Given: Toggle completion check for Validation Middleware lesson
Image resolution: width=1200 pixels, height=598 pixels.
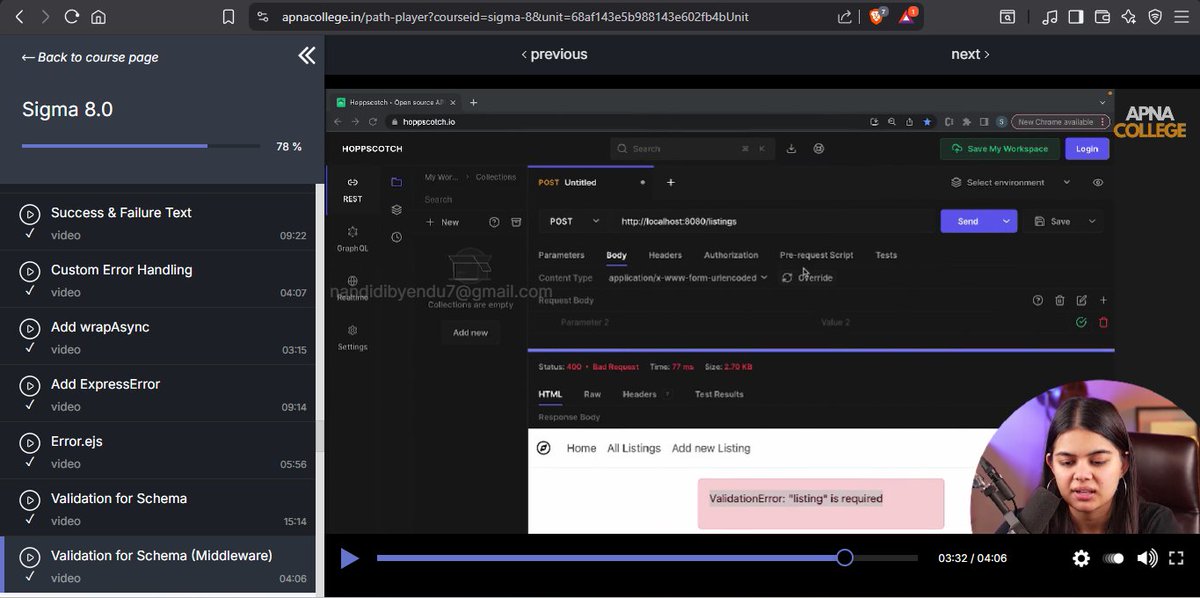Looking at the screenshot, I should click(30, 575).
